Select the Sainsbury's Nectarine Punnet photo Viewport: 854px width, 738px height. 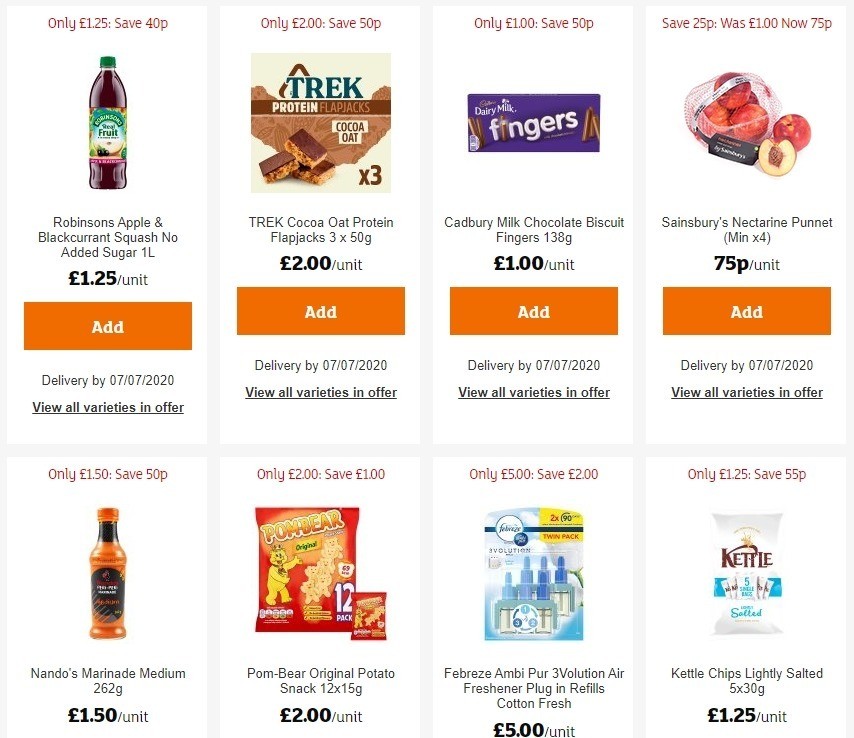747,122
